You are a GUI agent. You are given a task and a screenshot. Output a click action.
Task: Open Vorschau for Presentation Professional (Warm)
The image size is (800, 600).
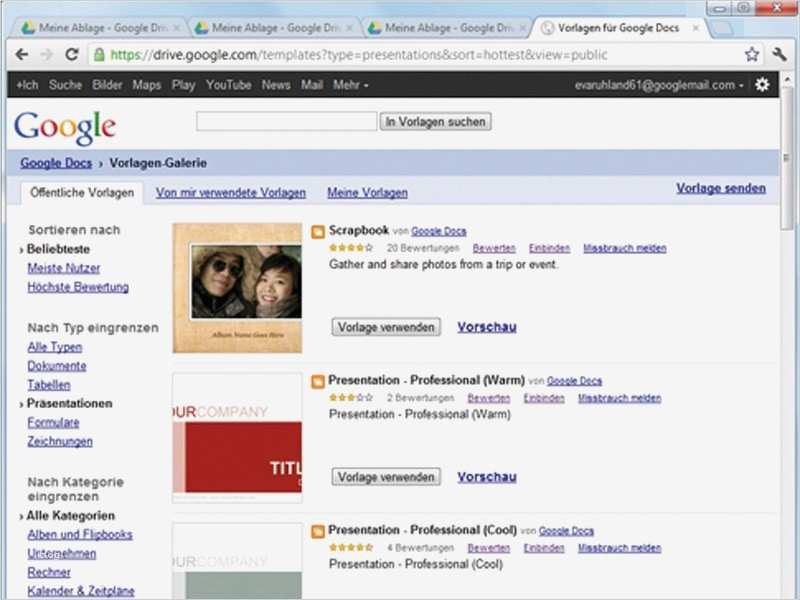point(487,477)
